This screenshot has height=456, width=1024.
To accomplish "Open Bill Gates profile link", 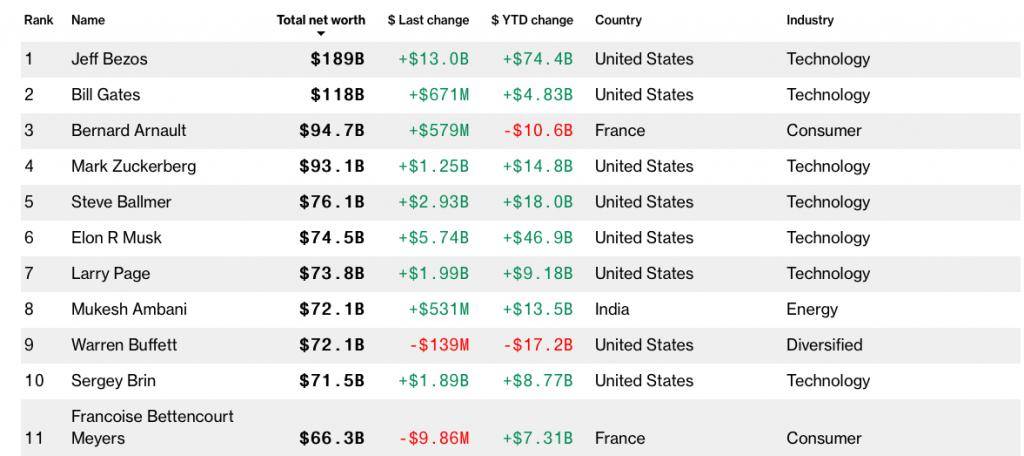I will (x=105, y=95).
